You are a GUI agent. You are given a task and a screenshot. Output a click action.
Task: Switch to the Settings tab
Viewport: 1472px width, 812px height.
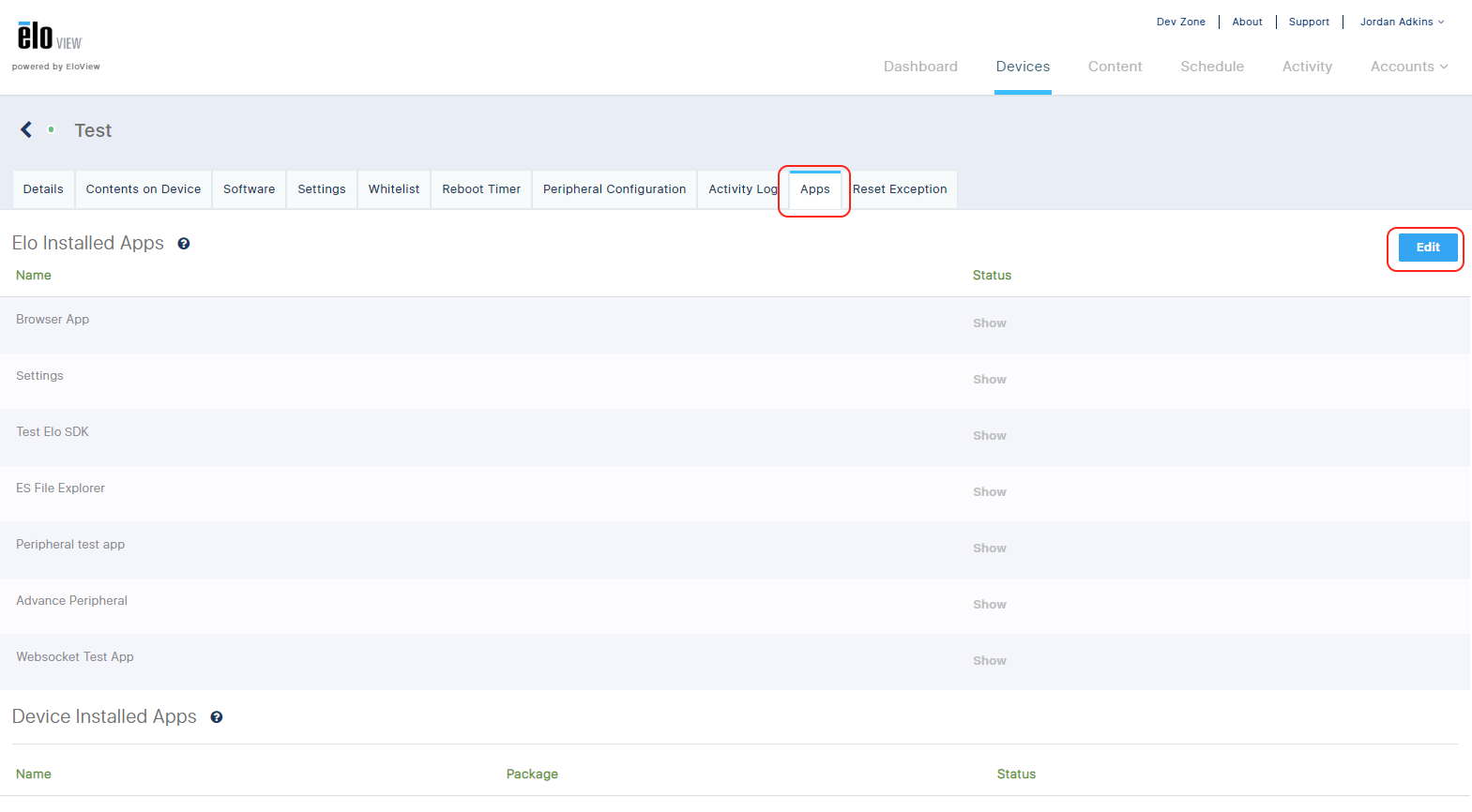(x=322, y=189)
